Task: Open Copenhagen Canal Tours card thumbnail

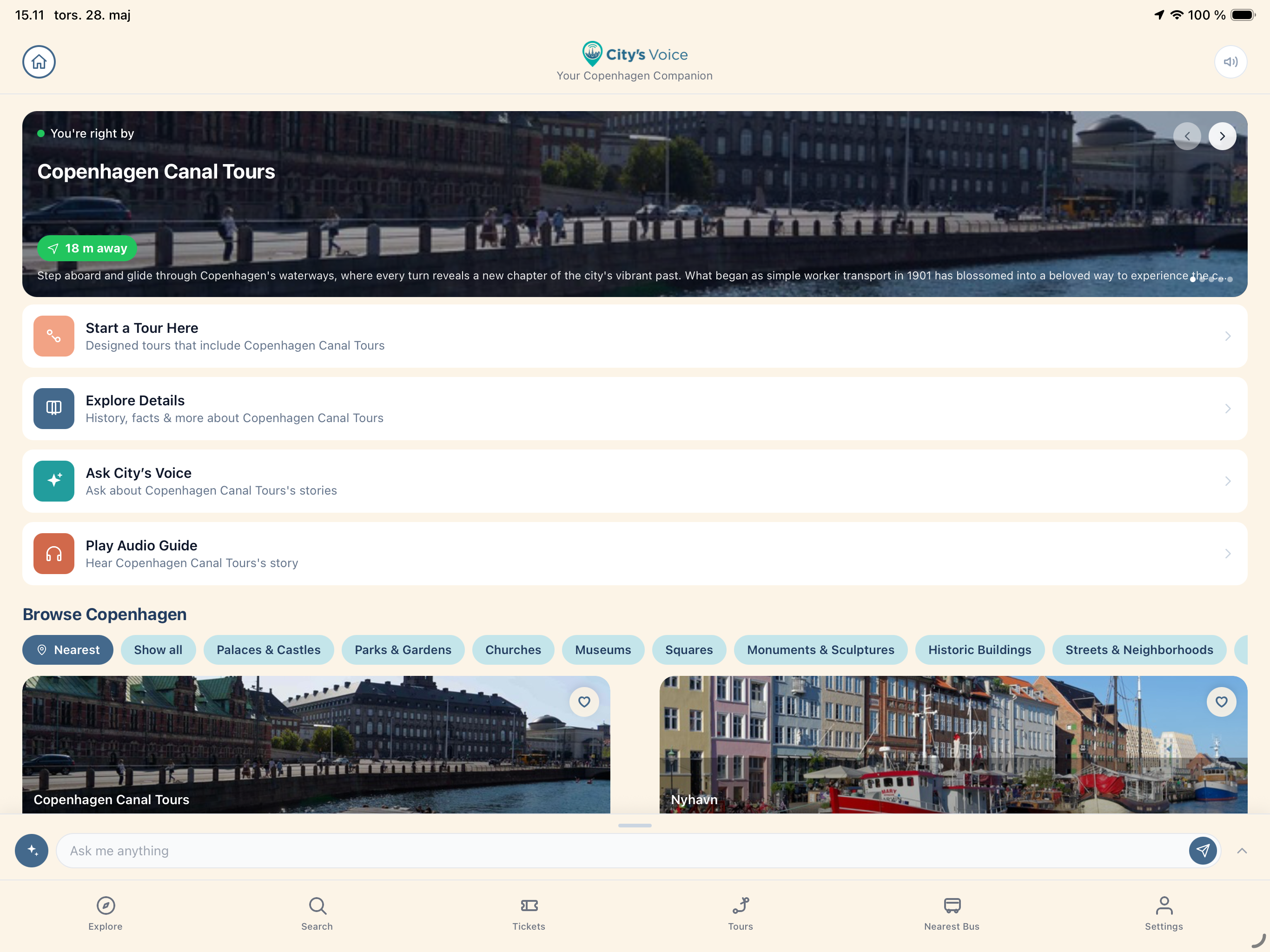Action: [x=317, y=744]
